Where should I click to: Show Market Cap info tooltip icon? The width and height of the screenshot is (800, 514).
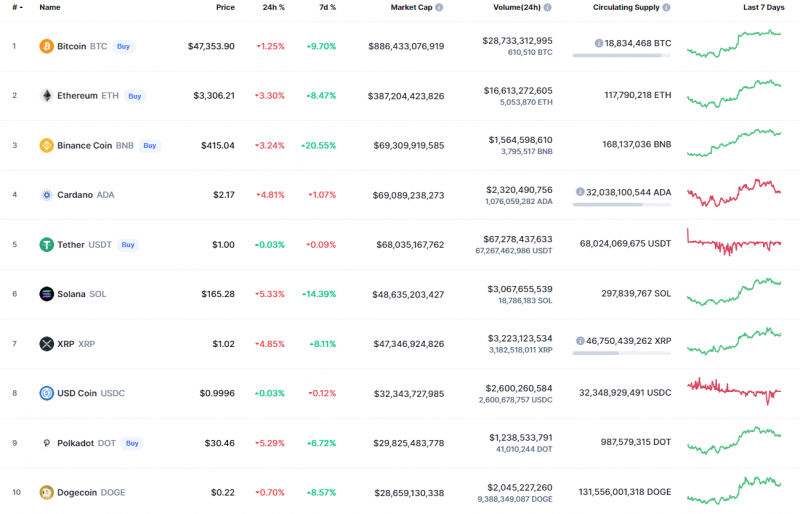pyautogui.click(x=439, y=7)
